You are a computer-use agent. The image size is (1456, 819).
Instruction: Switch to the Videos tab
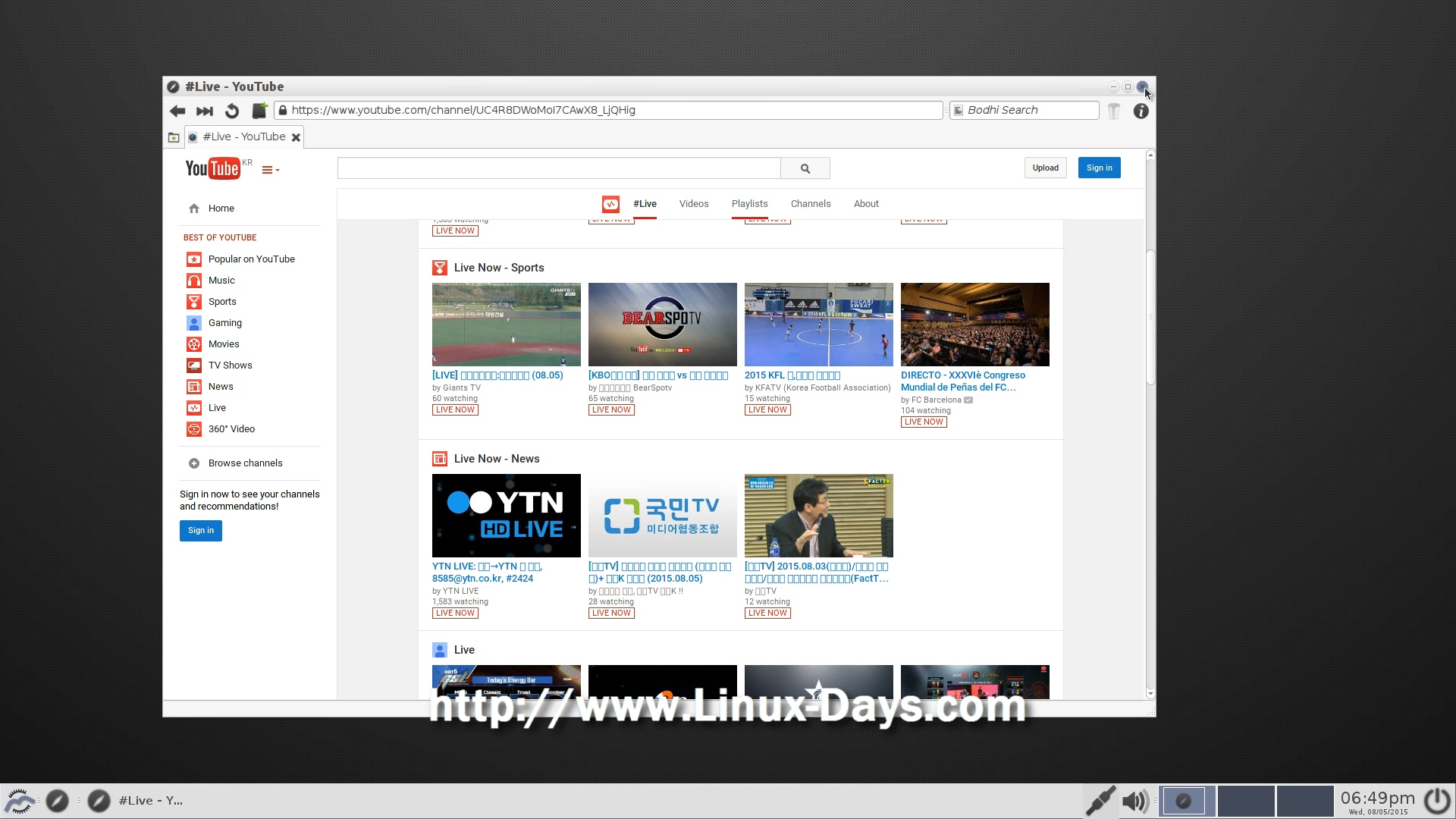(694, 204)
